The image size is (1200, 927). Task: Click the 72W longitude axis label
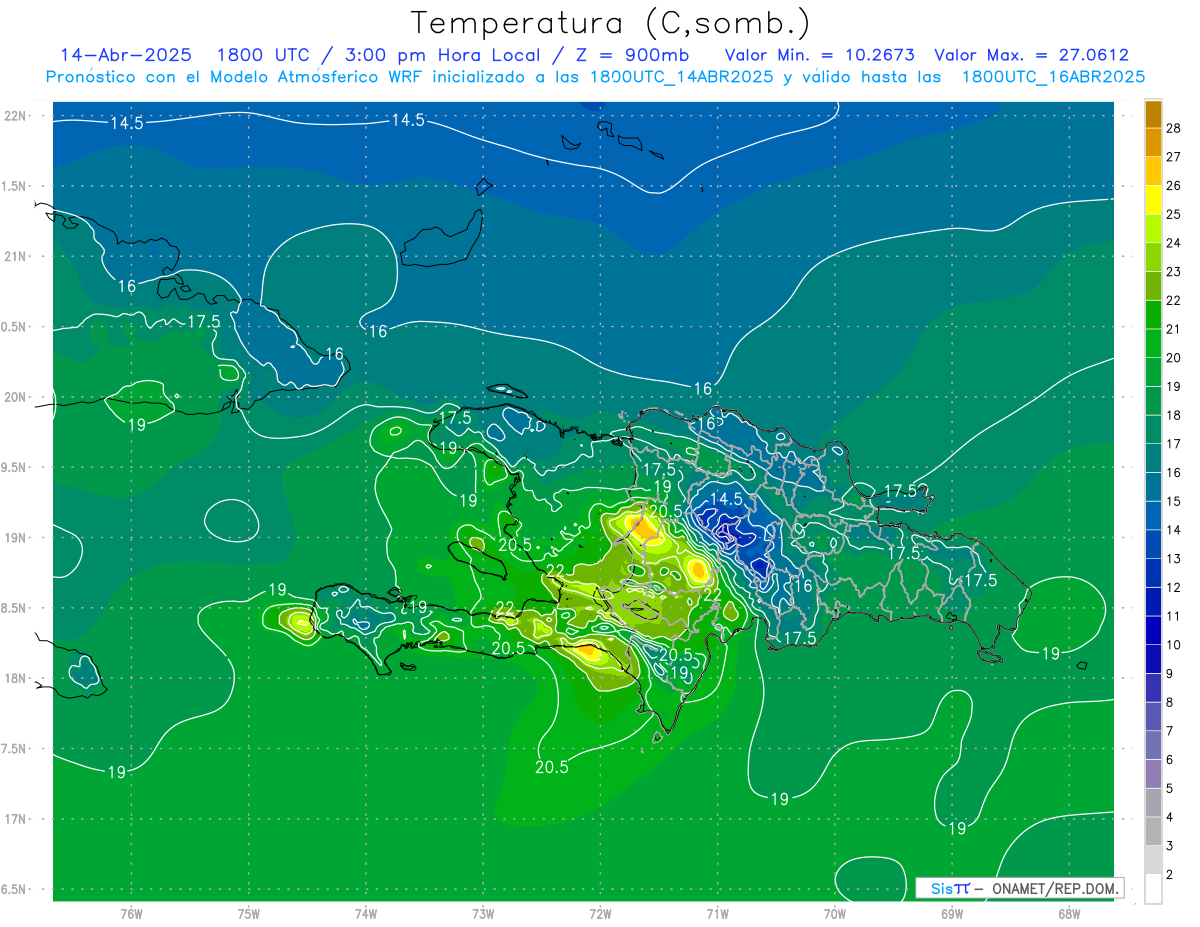[x=600, y=914]
